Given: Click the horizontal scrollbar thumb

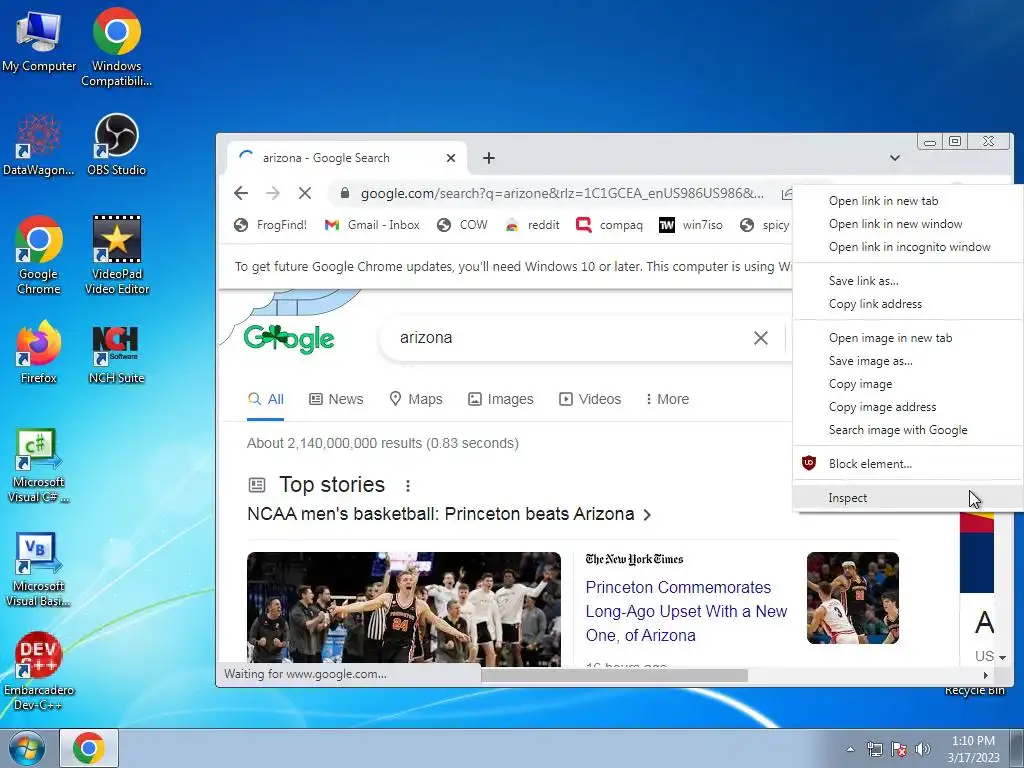Looking at the screenshot, I should point(614,675).
